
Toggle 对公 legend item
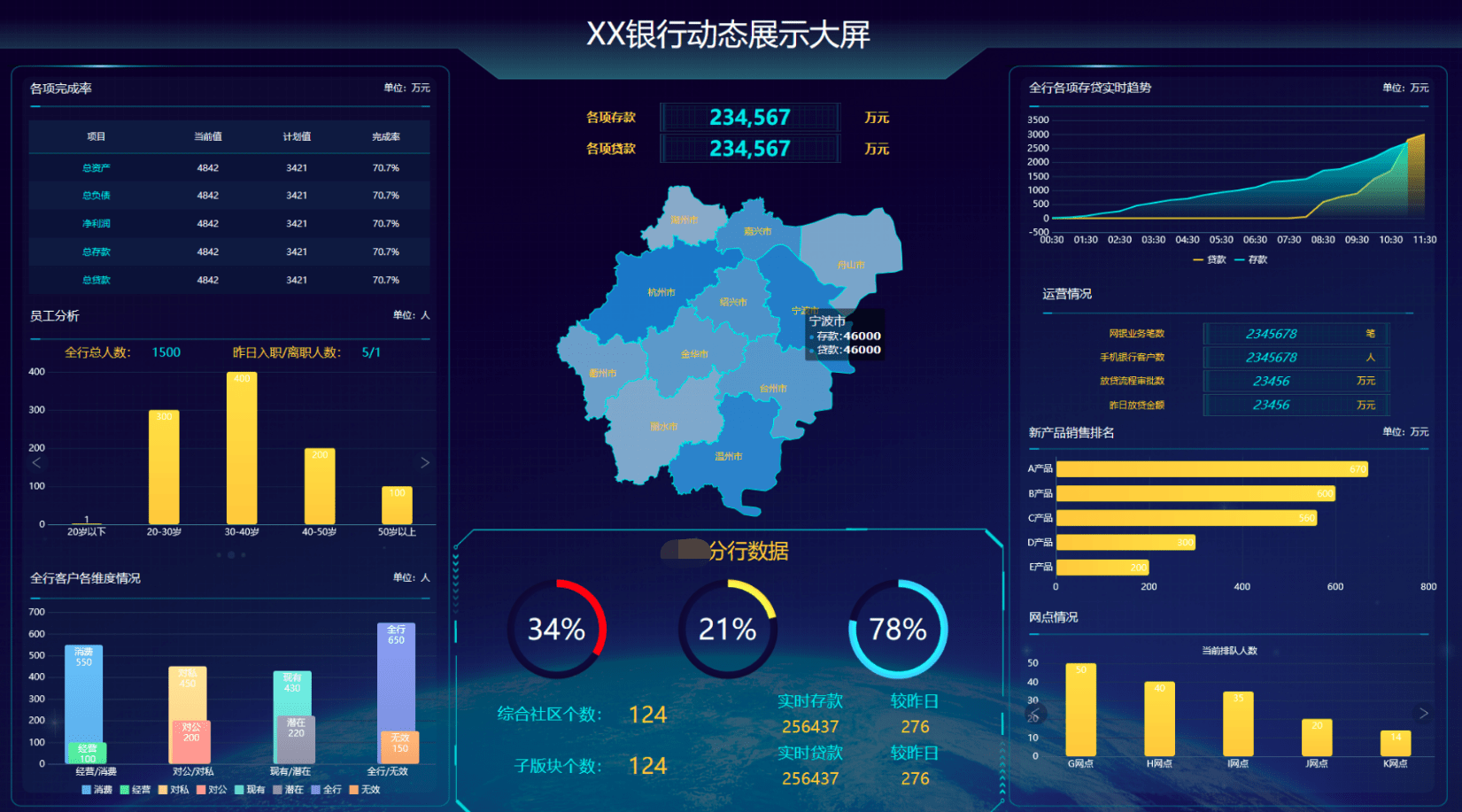(212, 789)
